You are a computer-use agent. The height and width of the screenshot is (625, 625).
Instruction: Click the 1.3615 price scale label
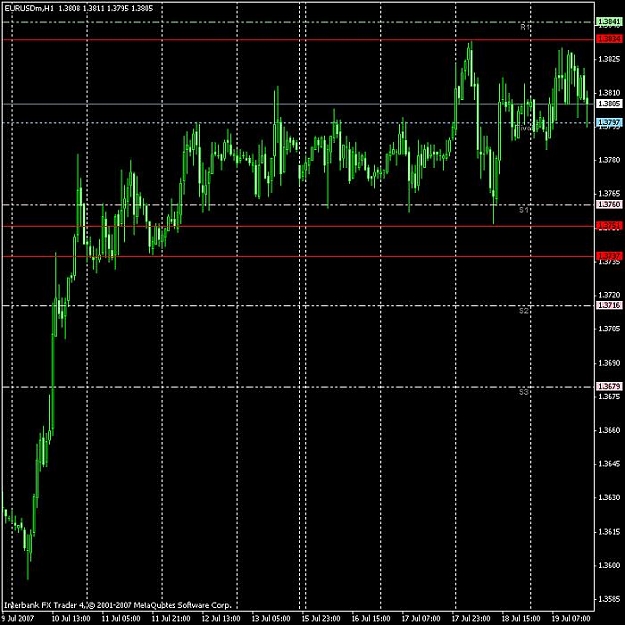coord(609,532)
